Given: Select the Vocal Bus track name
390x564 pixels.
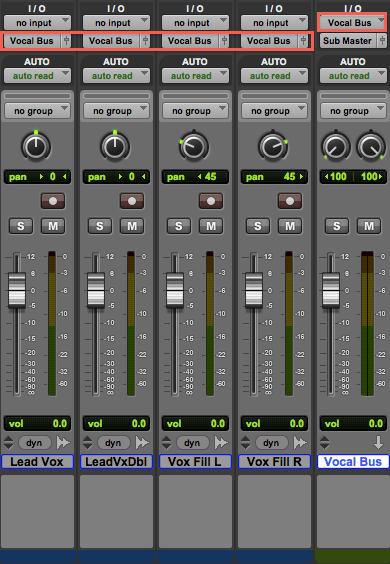Looking at the screenshot, I should [x=353, y=461].
